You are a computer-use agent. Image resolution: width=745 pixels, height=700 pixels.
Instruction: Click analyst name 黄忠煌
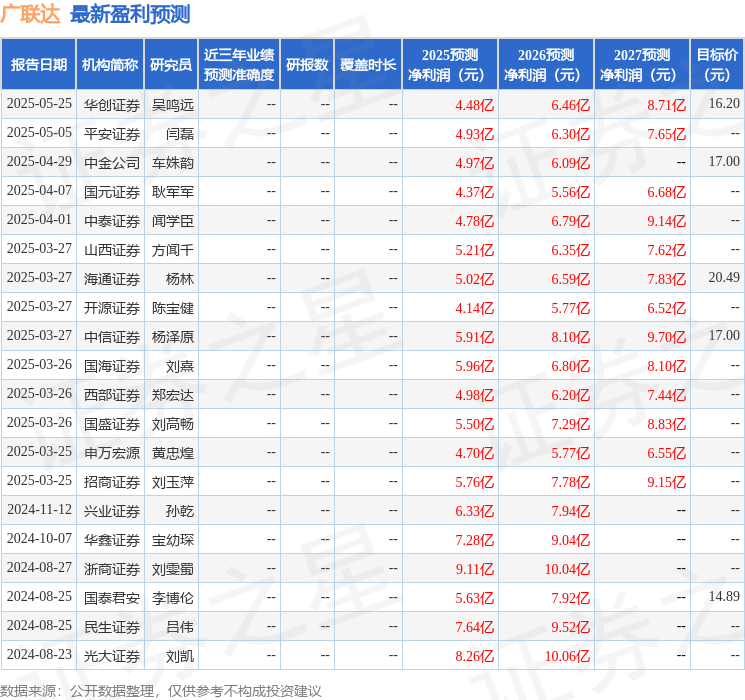tap(172, 453)
